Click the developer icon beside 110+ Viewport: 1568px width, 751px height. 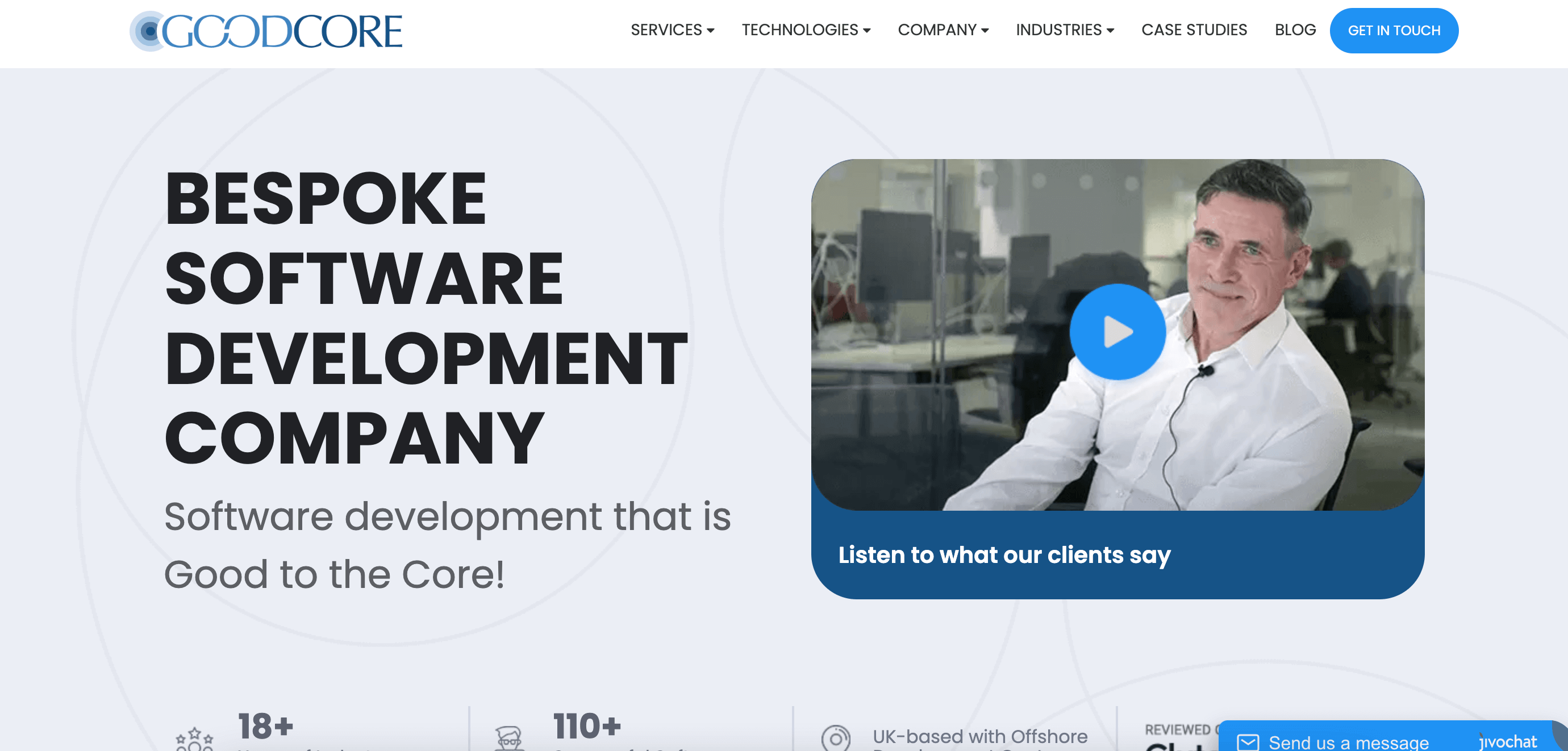click(508, 739)
